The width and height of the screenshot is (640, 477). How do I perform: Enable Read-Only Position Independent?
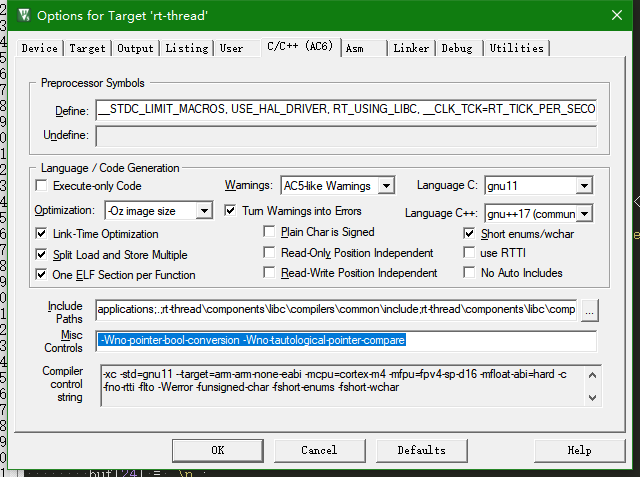pos(269,253)
